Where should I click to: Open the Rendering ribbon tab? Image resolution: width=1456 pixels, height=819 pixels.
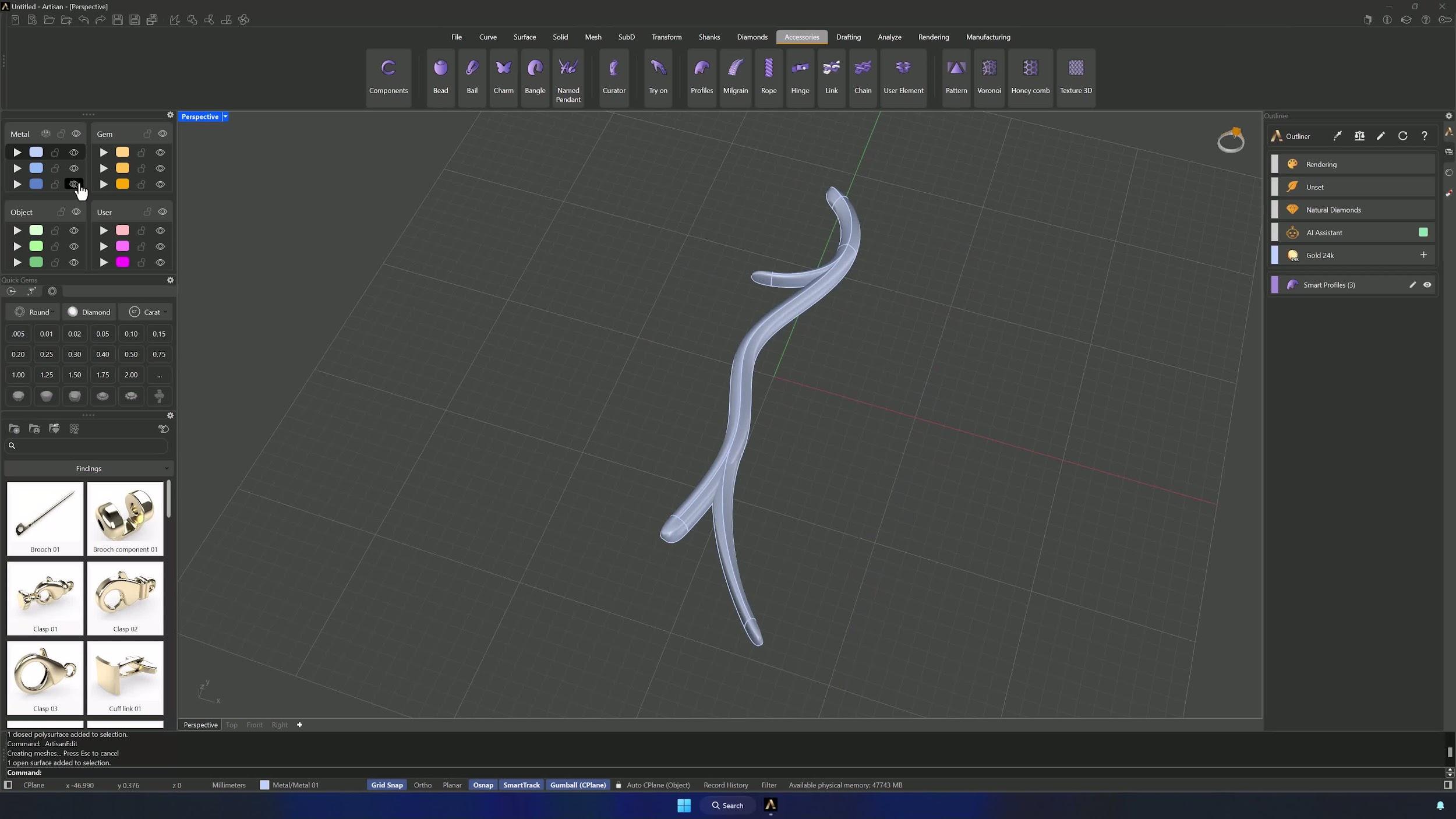933,37
